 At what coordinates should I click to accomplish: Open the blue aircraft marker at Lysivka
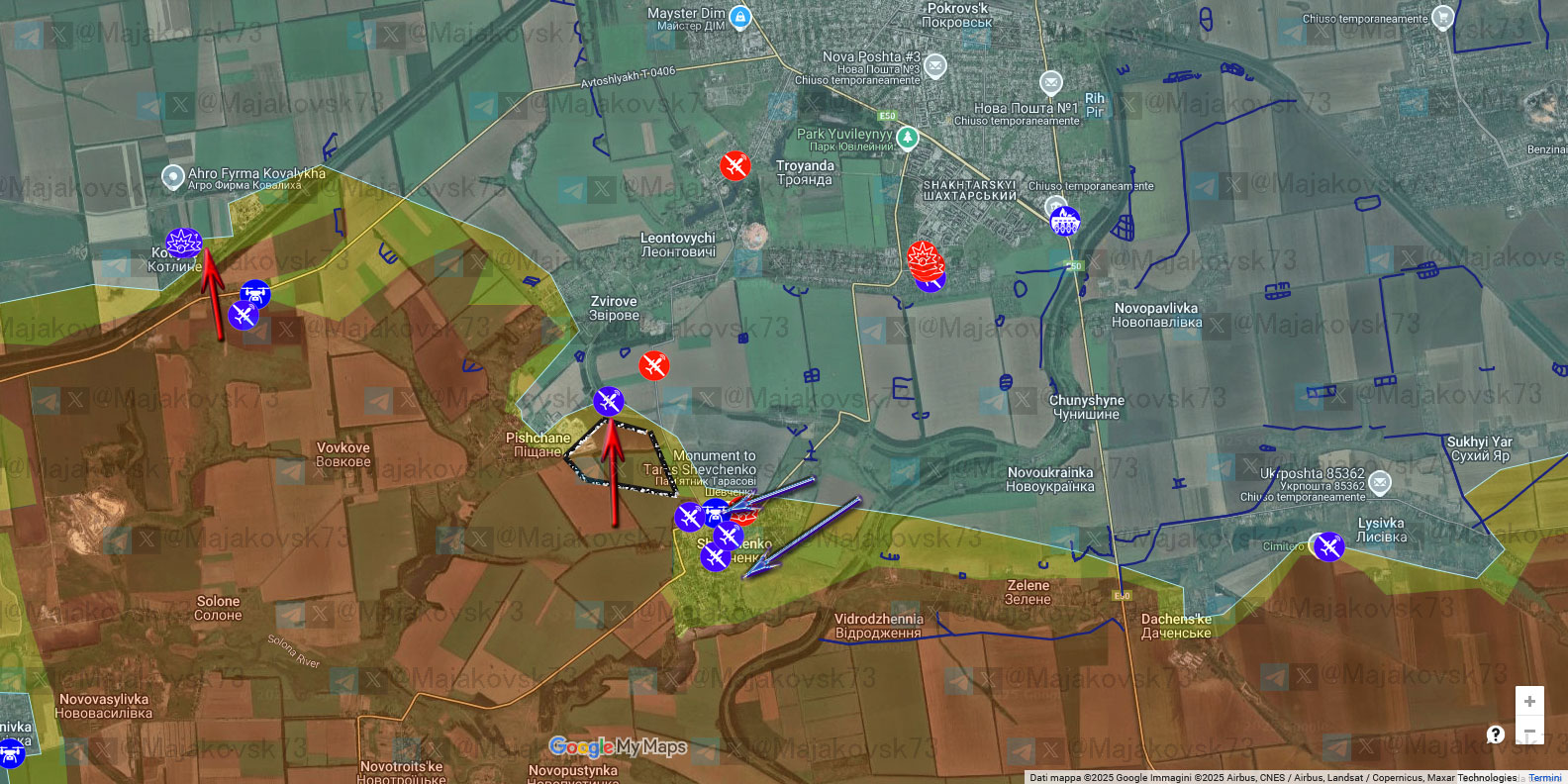[1328, 545]
